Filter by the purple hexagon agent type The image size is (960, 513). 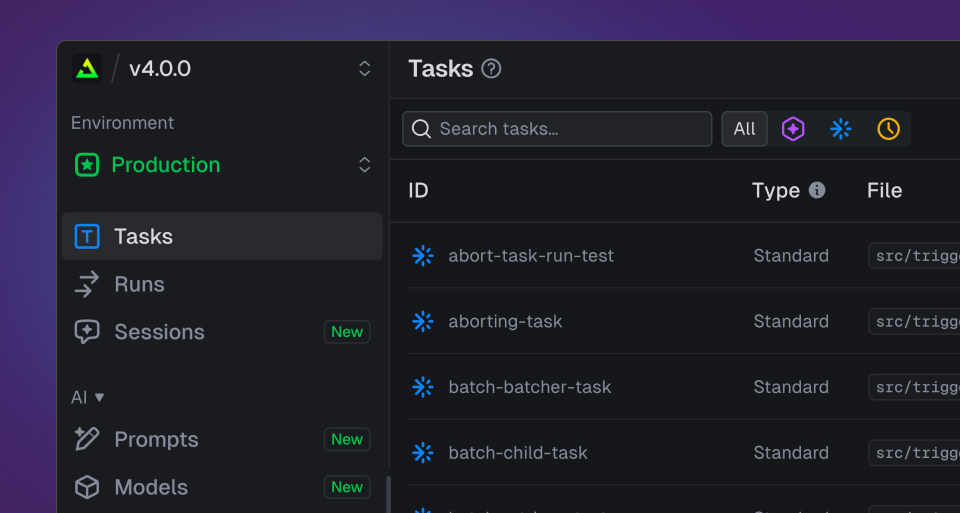pos(793,129)
